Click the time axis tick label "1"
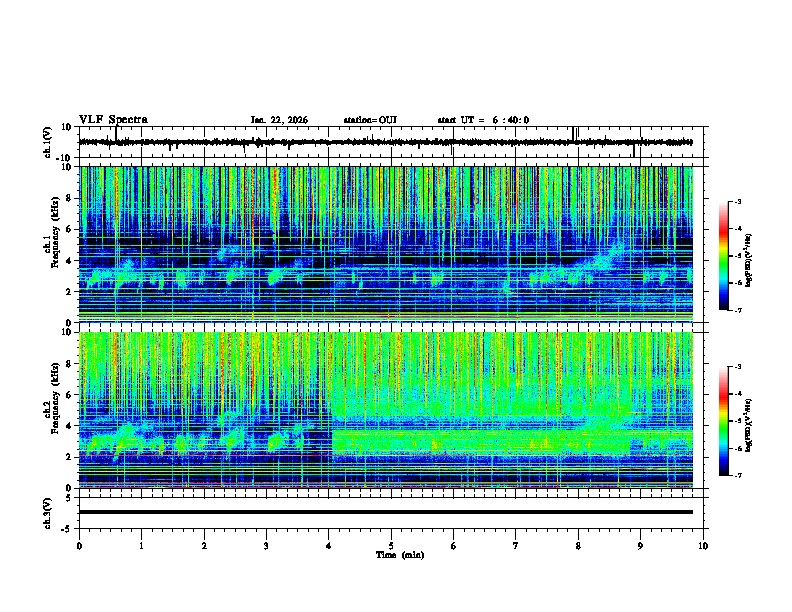The image size is (792, 612). point(141,546)
